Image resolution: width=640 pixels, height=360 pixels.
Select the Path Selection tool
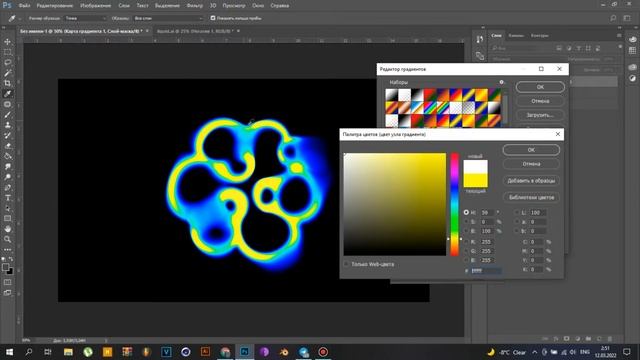pyautogui.click(x=7, y=209)
